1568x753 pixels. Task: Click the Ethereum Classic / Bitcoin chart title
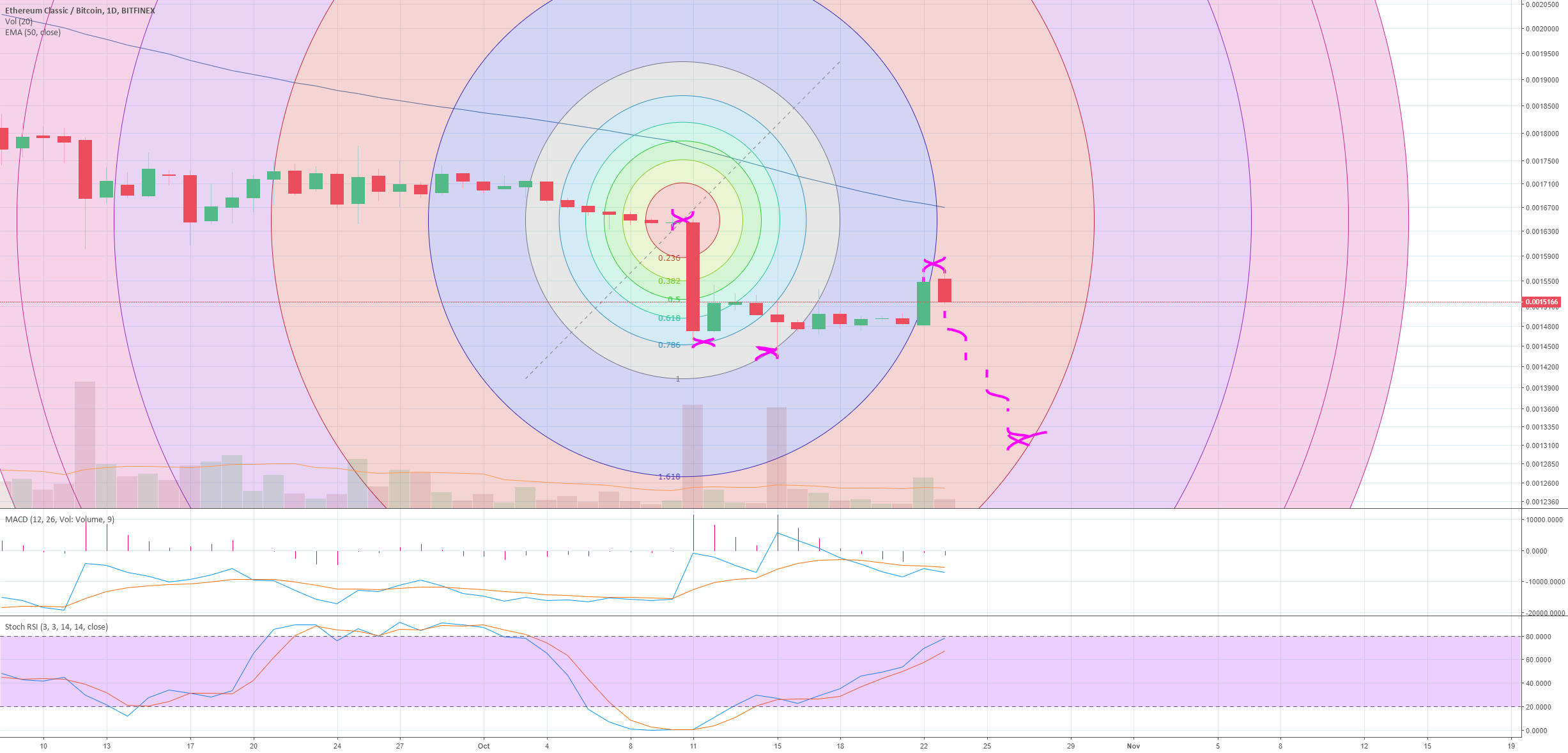click(80, 10)
